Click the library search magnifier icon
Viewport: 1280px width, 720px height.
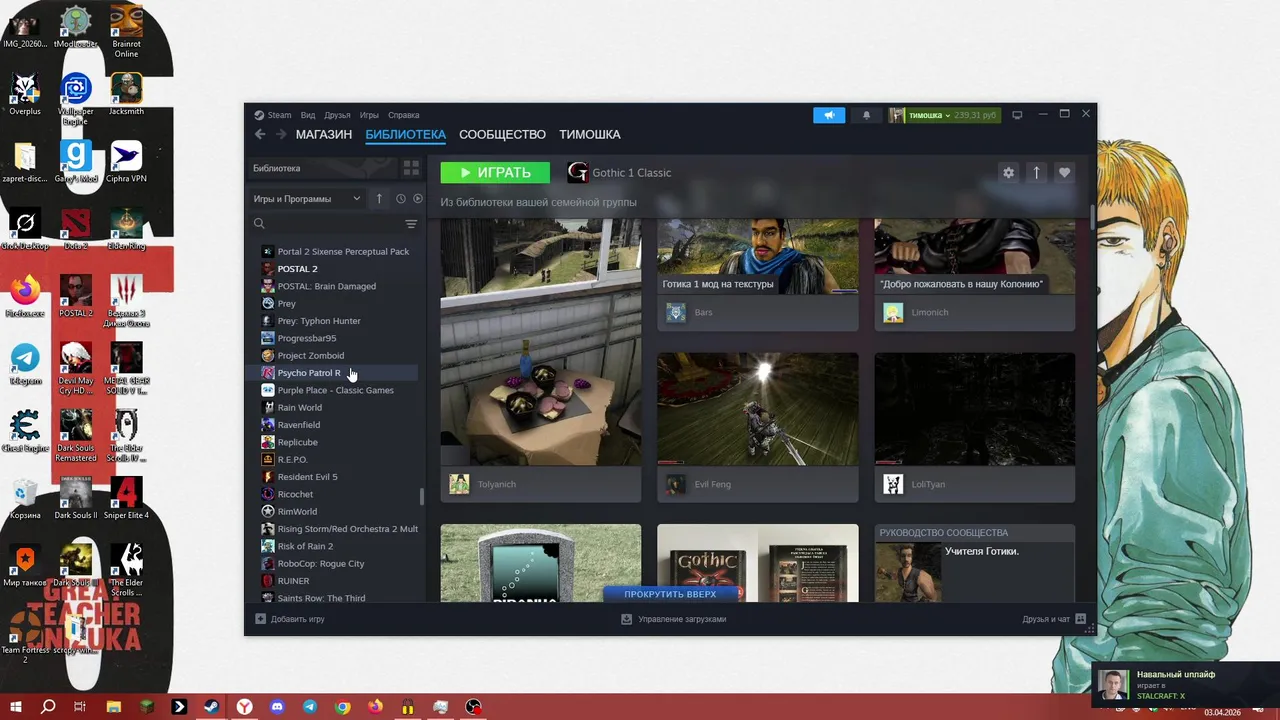pyautogui.click(x=259, y=224)
